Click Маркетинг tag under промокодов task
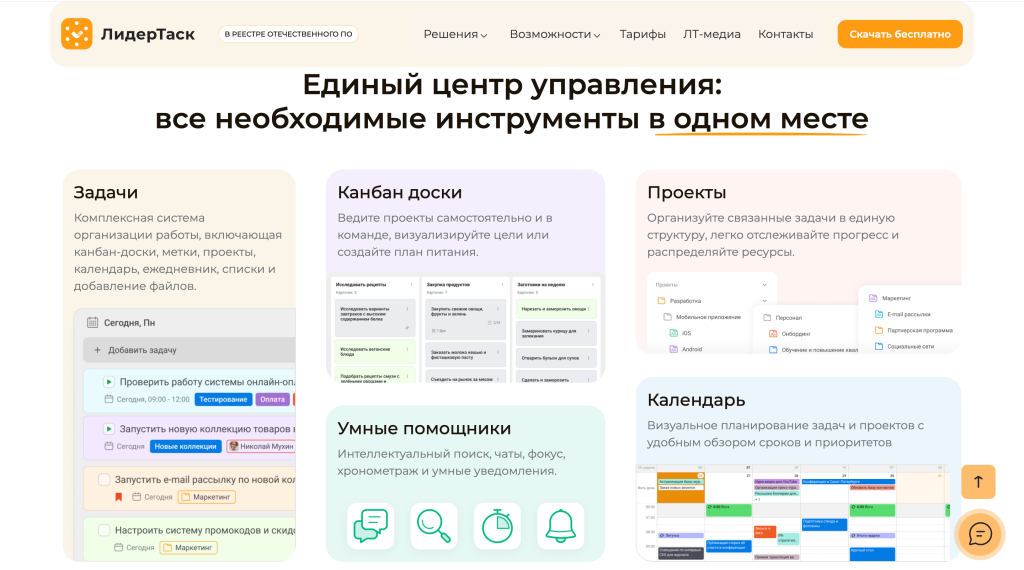 pos(189,548)
